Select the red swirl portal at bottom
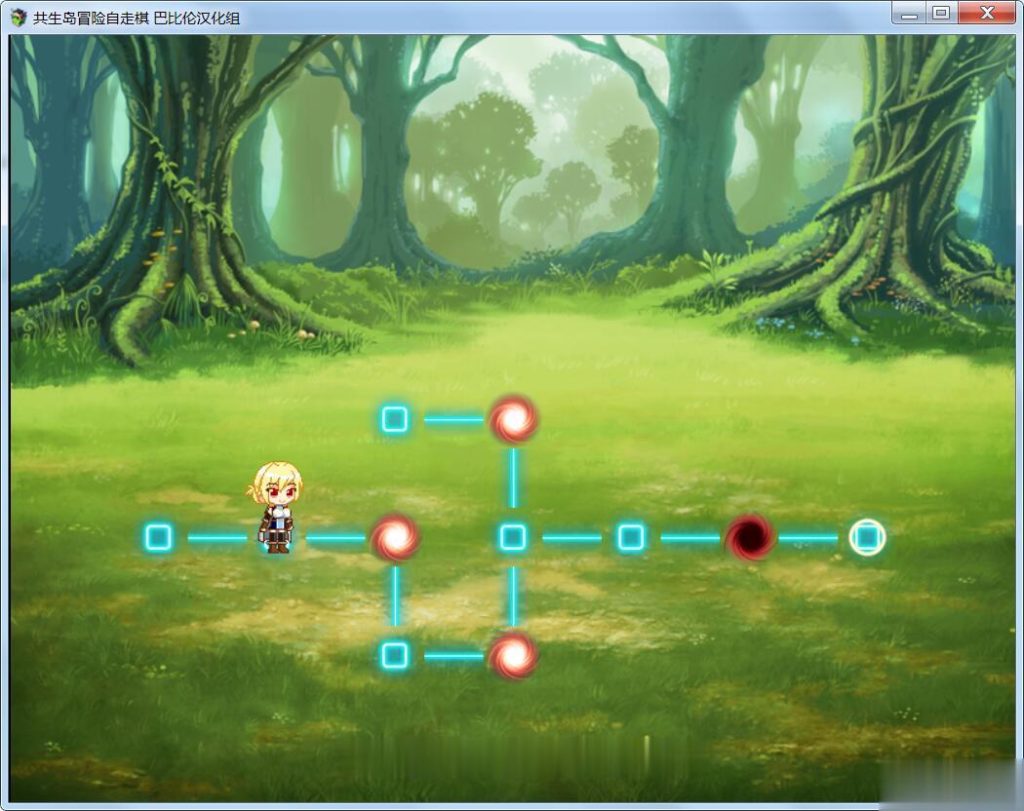The image size is (1024, 811). click(513, 656)
